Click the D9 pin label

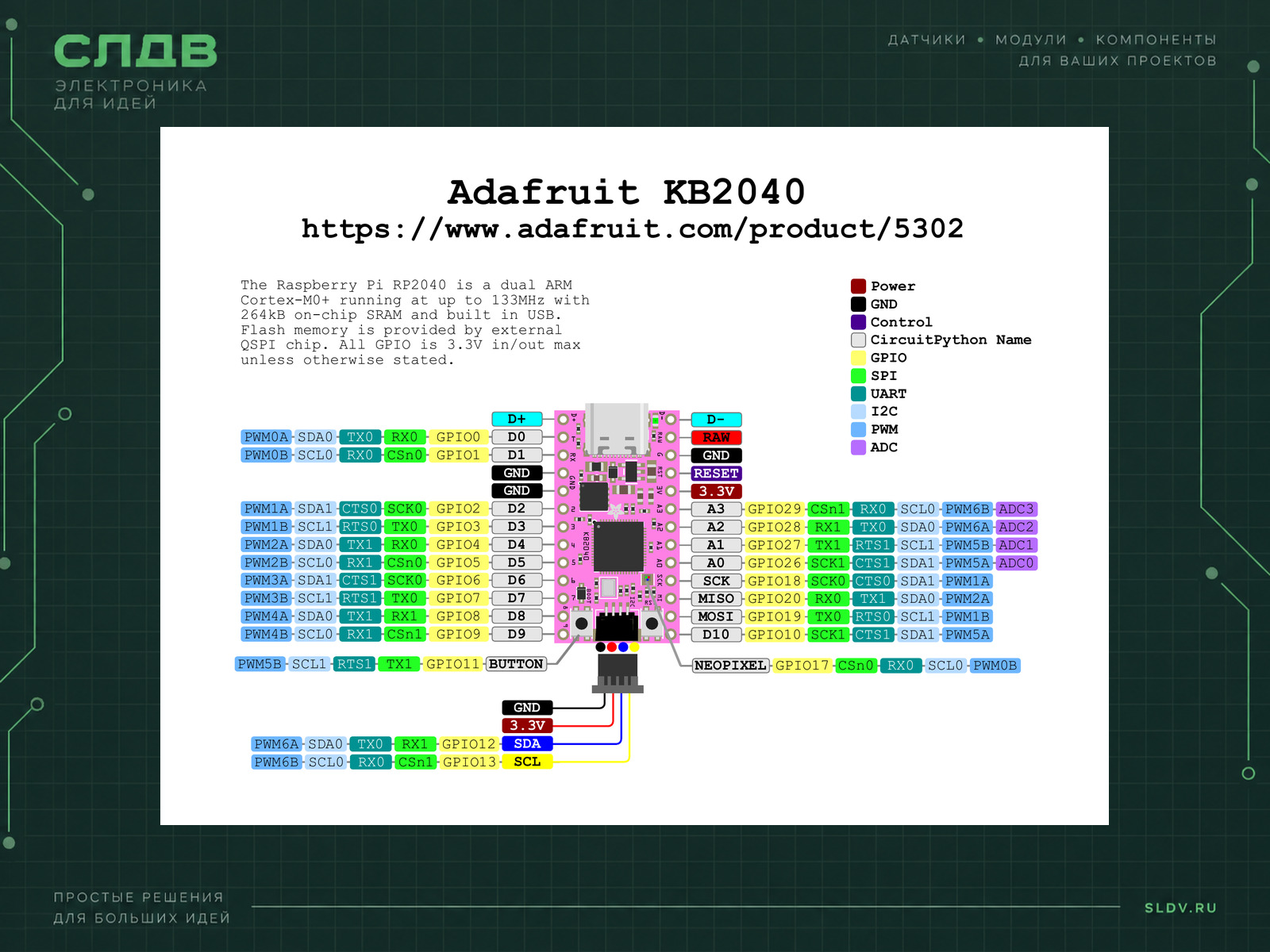coord(517,634)
